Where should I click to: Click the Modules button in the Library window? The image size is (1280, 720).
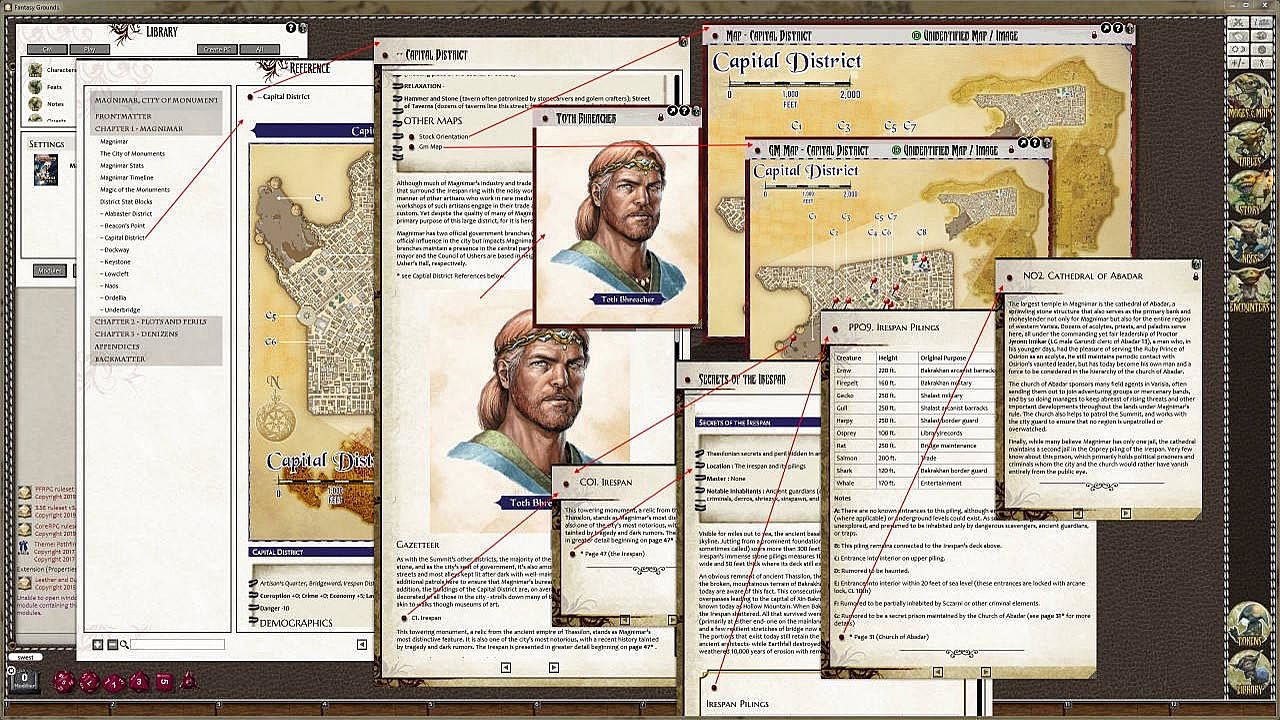click(49, 270)
